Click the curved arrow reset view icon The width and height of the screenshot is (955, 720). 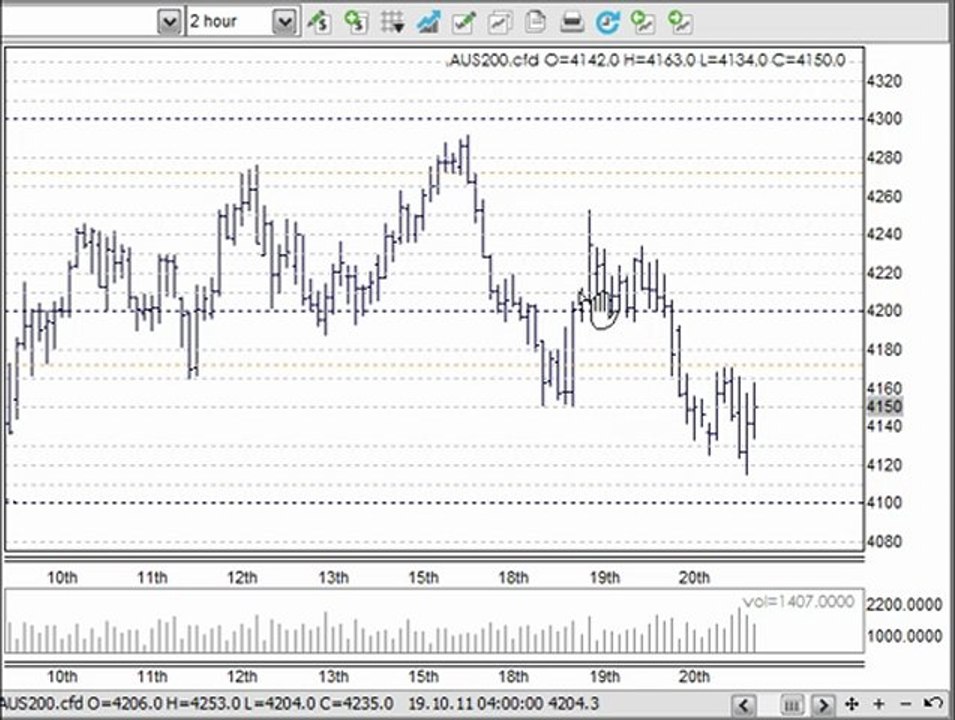point(932,704)
